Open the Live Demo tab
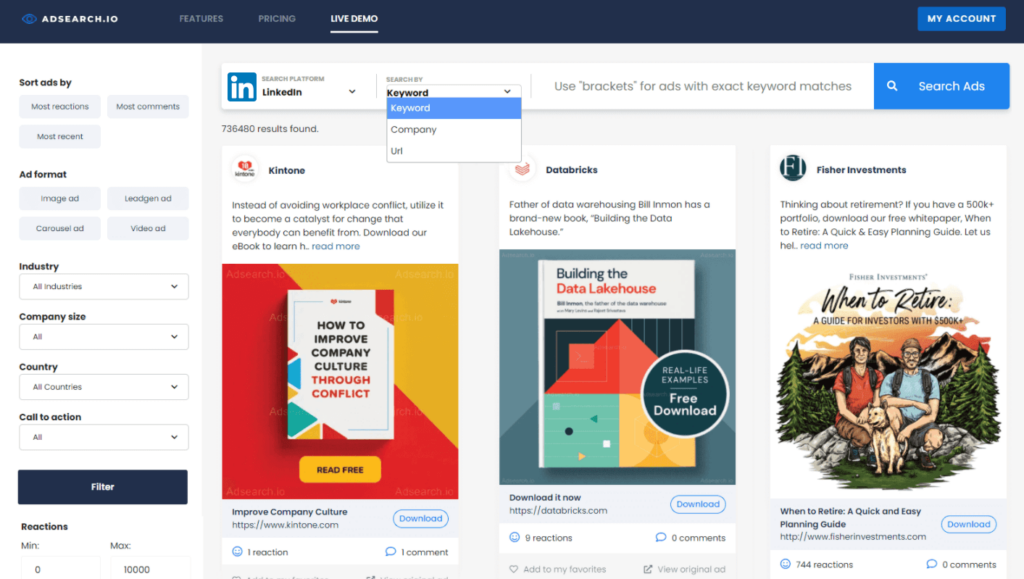 [354, 19]
